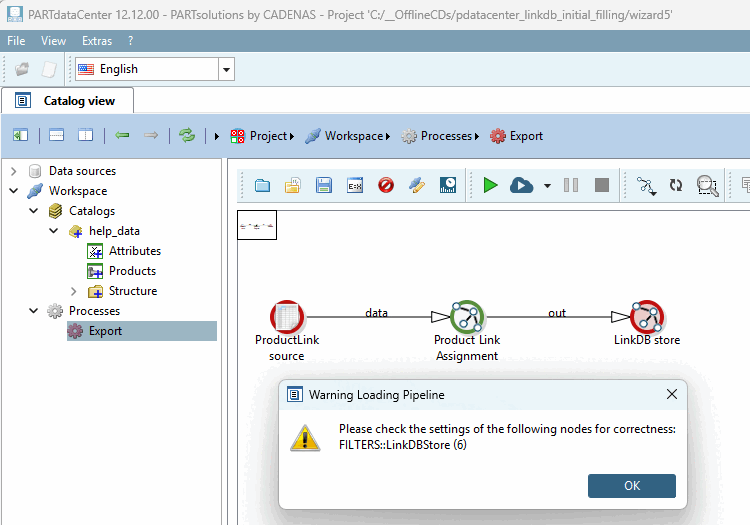Click the cloud run icon
The height and width of the screenshot is (525, 750).
click(x=521, y=185)
